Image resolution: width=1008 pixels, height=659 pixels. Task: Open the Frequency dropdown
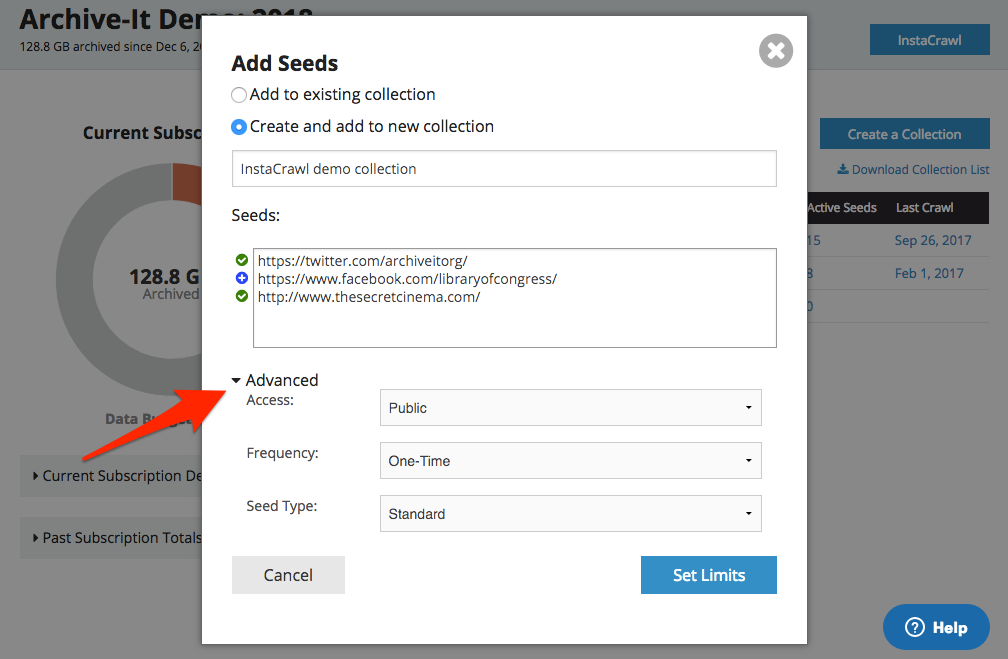tap(570, 461)
